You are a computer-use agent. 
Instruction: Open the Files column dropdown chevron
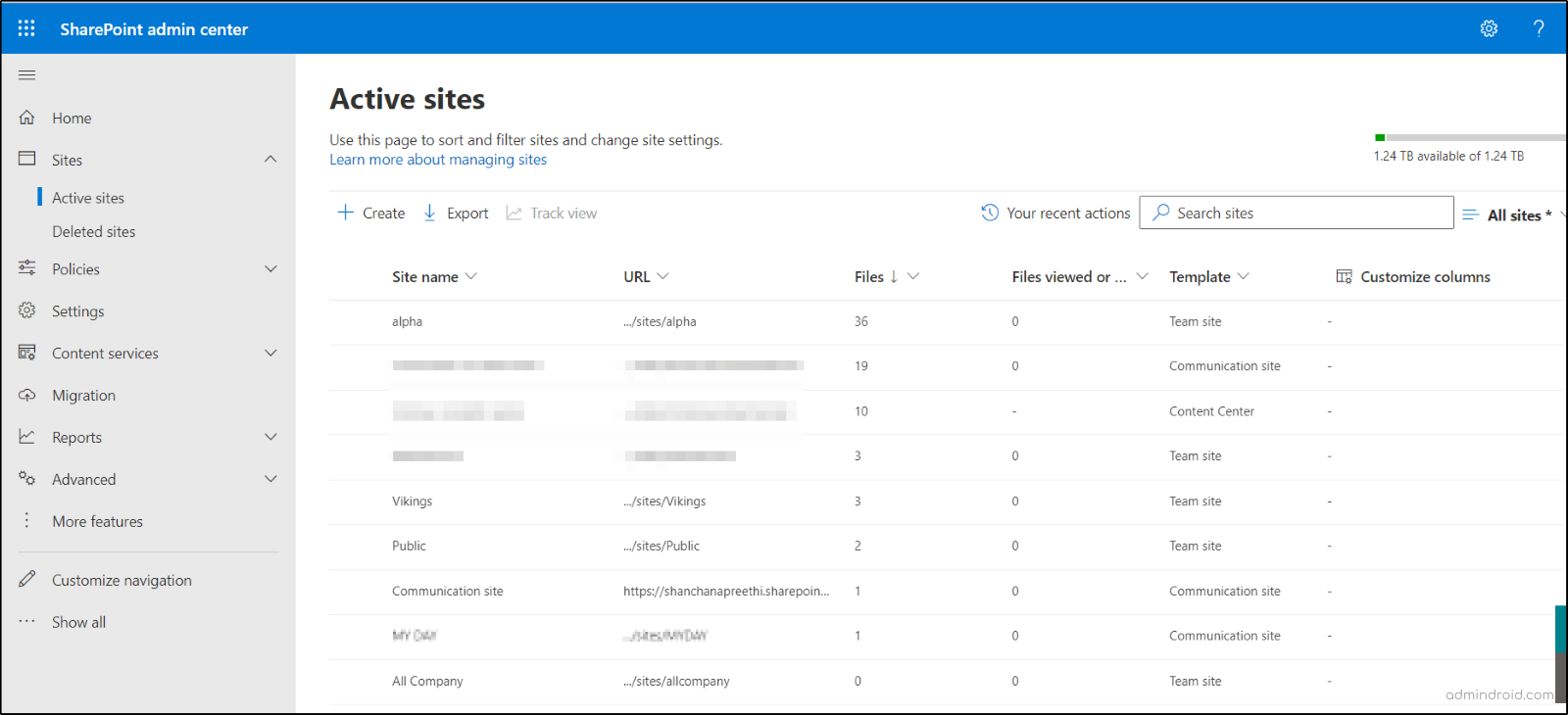(x=913, y=276)
